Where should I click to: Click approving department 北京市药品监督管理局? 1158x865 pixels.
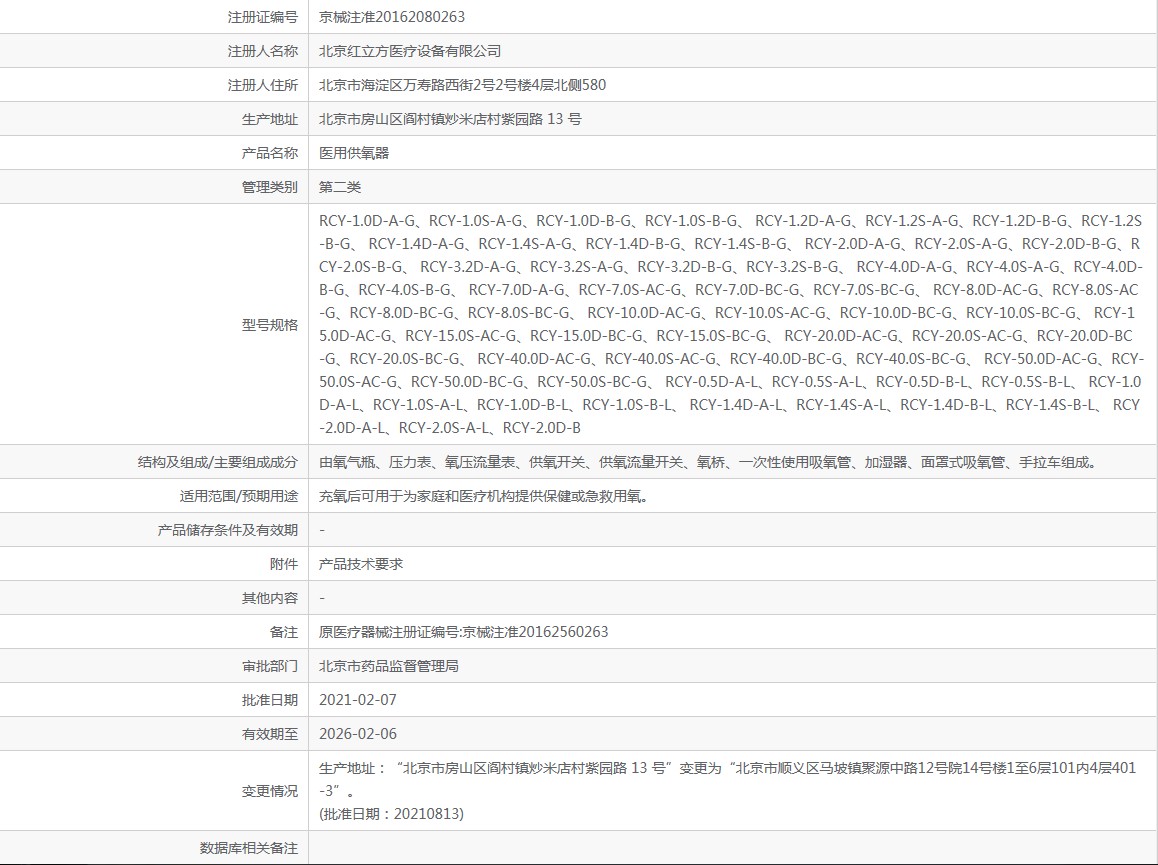tap(388, 666)
